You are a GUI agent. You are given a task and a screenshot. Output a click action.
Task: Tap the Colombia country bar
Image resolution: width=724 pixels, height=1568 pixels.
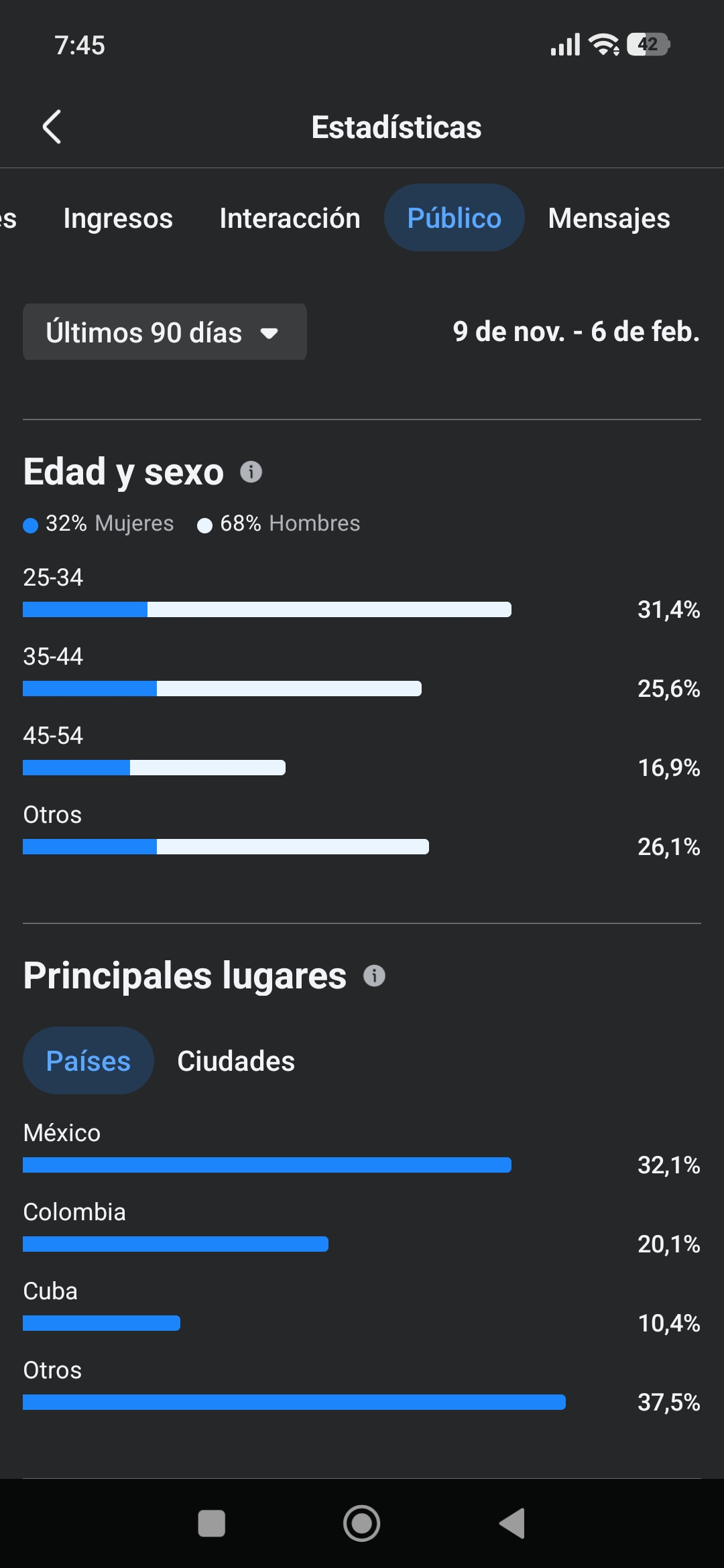tap(176, 1244)
